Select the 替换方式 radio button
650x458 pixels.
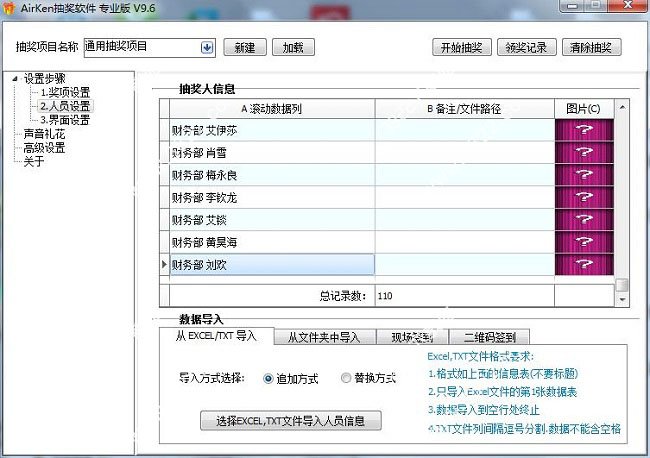(x=346, y=378)
